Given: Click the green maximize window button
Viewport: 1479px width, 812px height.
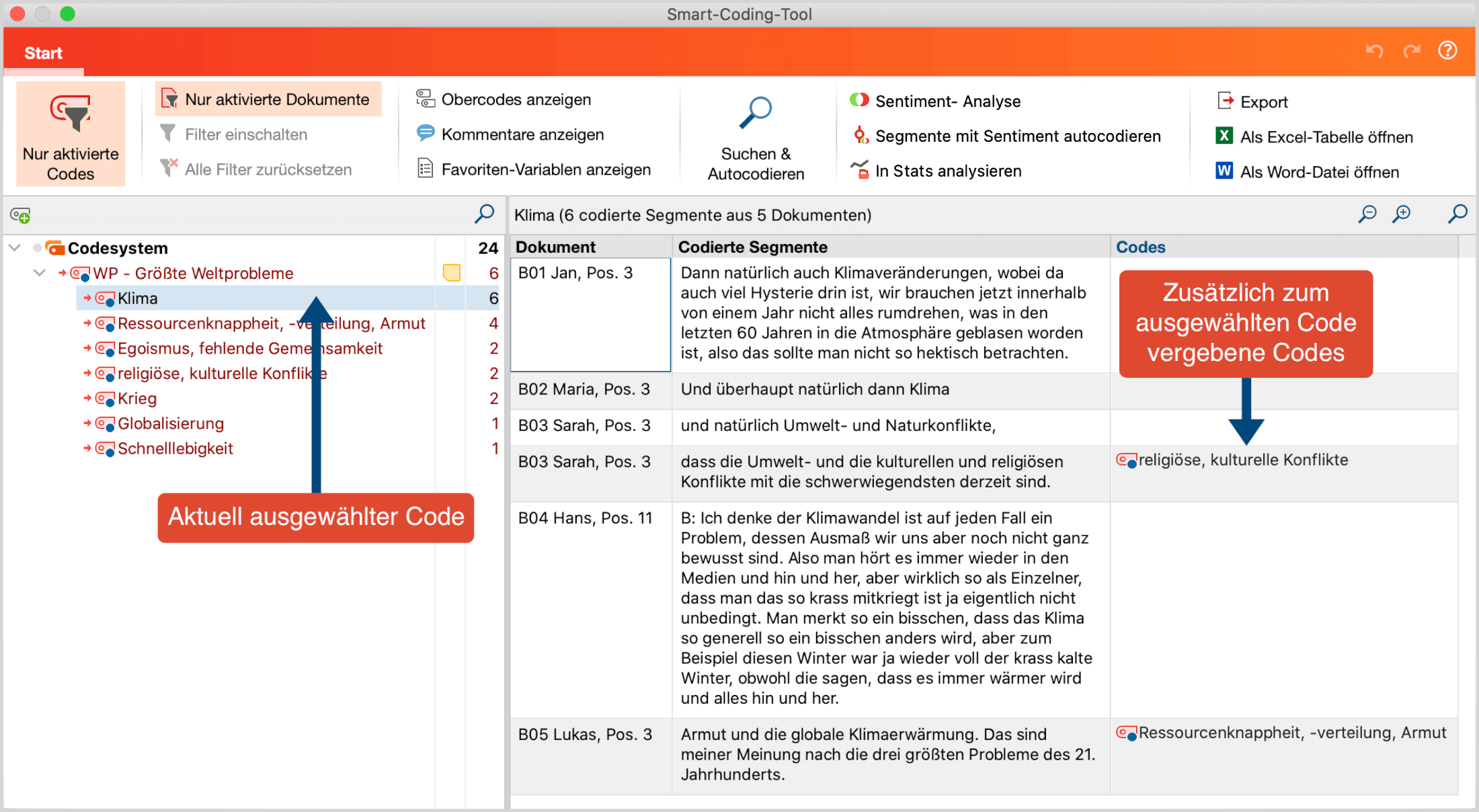Looking at the screenshot, I should point(67,13).
